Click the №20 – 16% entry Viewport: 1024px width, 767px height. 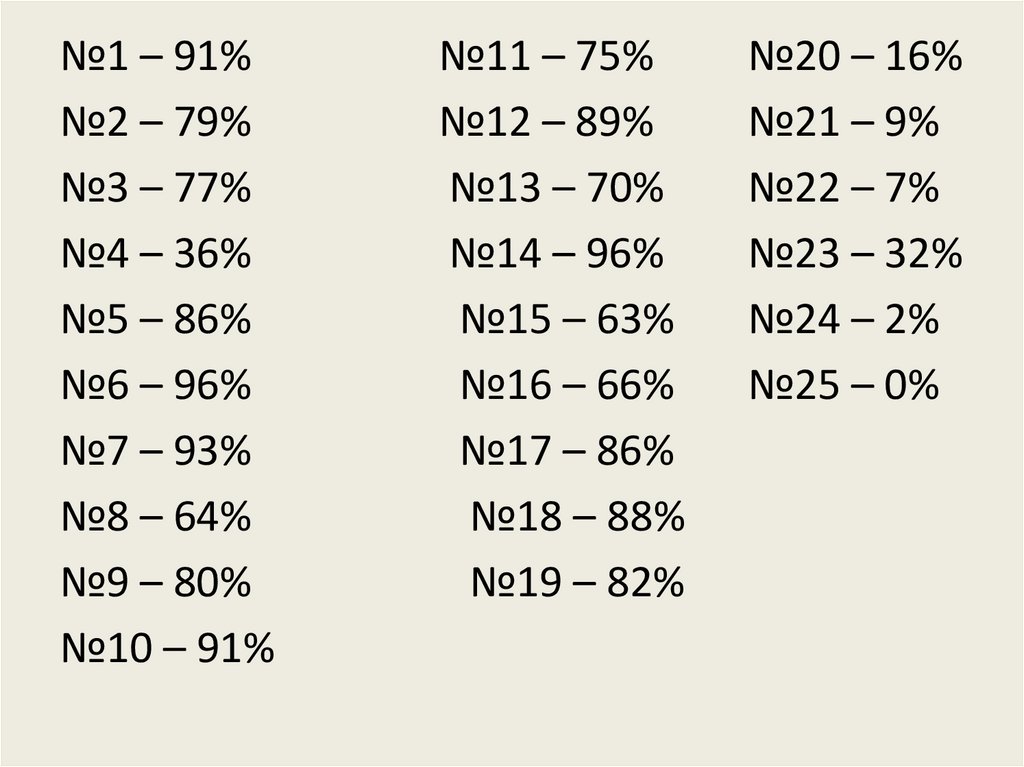pyautogui.click(x=856, y=58)
